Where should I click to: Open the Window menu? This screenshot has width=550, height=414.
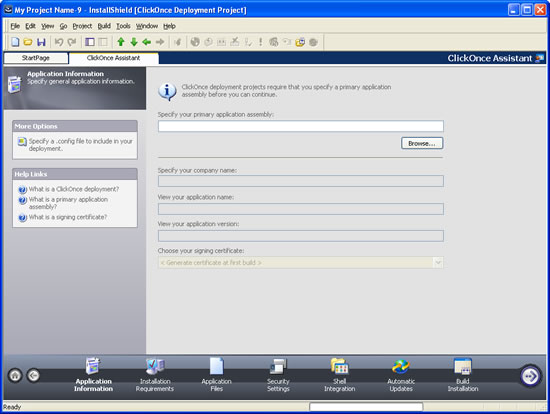pos(147,26)
